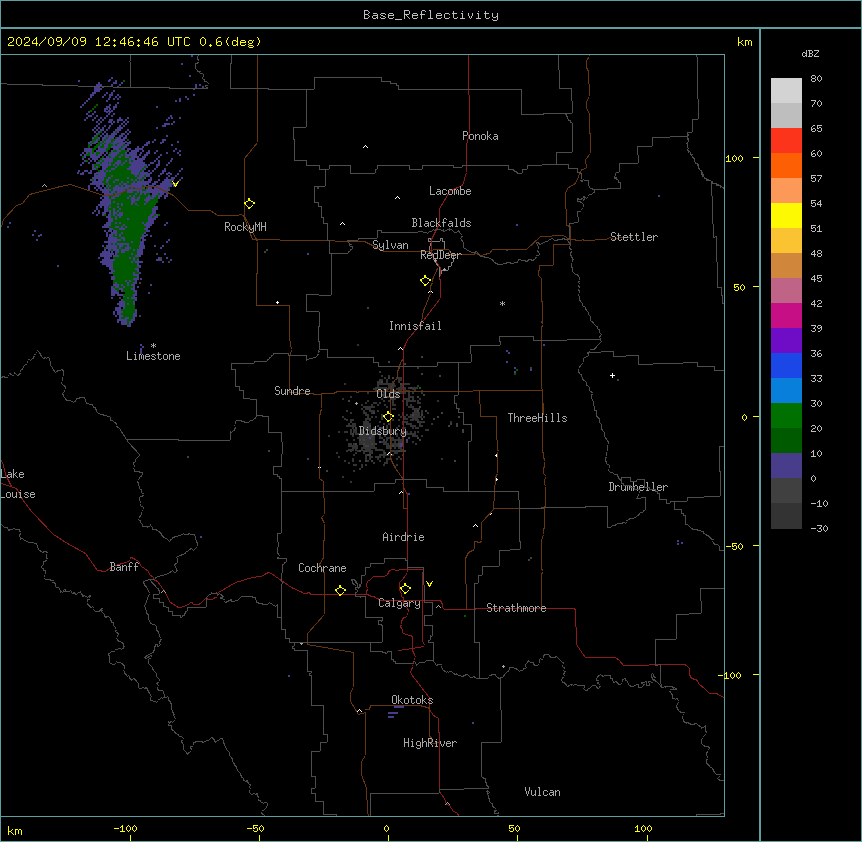Select the Vulcan city label
Viewport: 862px width, 842px height.
(543, 792)
